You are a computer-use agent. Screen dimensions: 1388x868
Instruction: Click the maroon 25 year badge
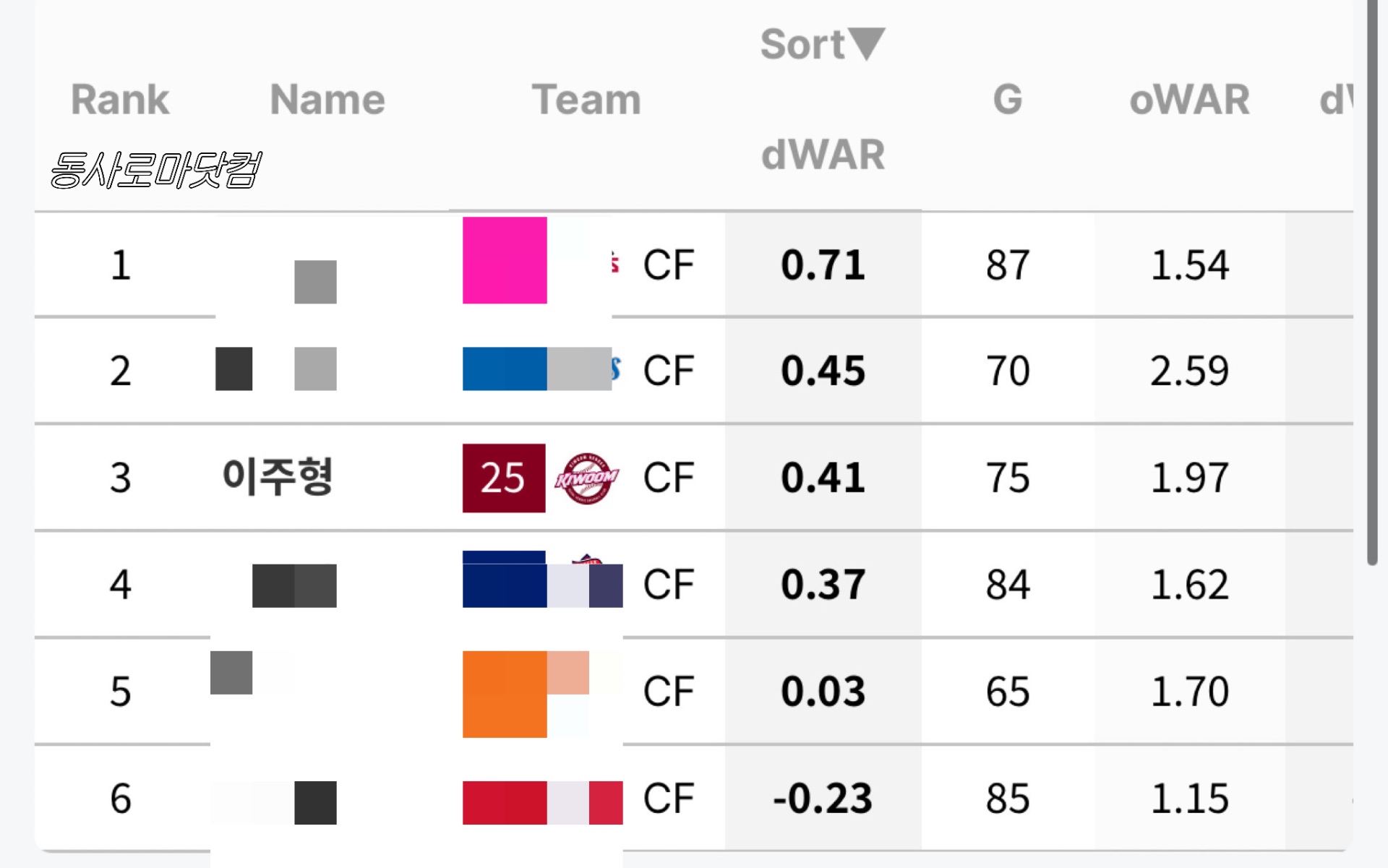click(x=504, y=478)
